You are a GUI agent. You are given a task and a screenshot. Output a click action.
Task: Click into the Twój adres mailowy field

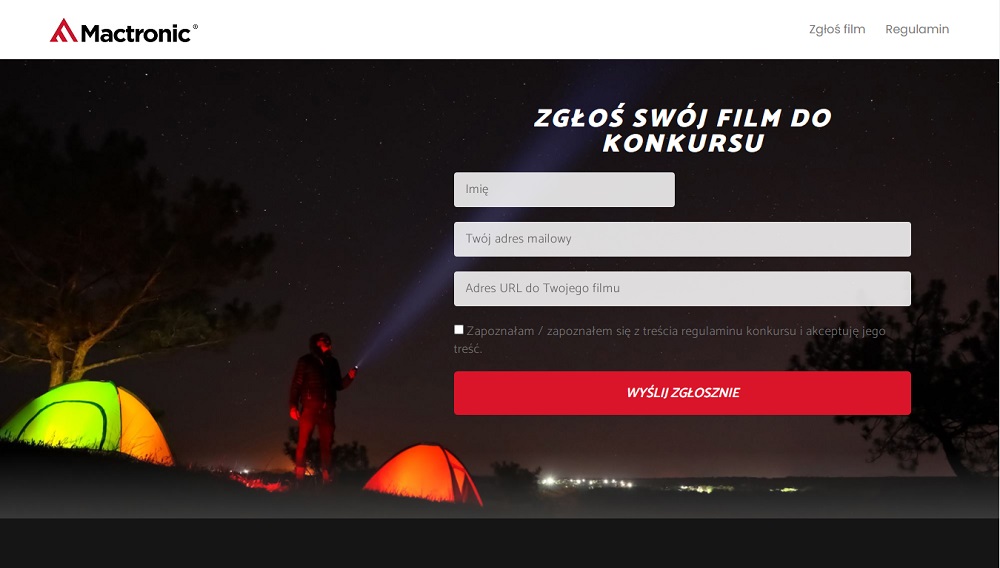click(682, 239)
